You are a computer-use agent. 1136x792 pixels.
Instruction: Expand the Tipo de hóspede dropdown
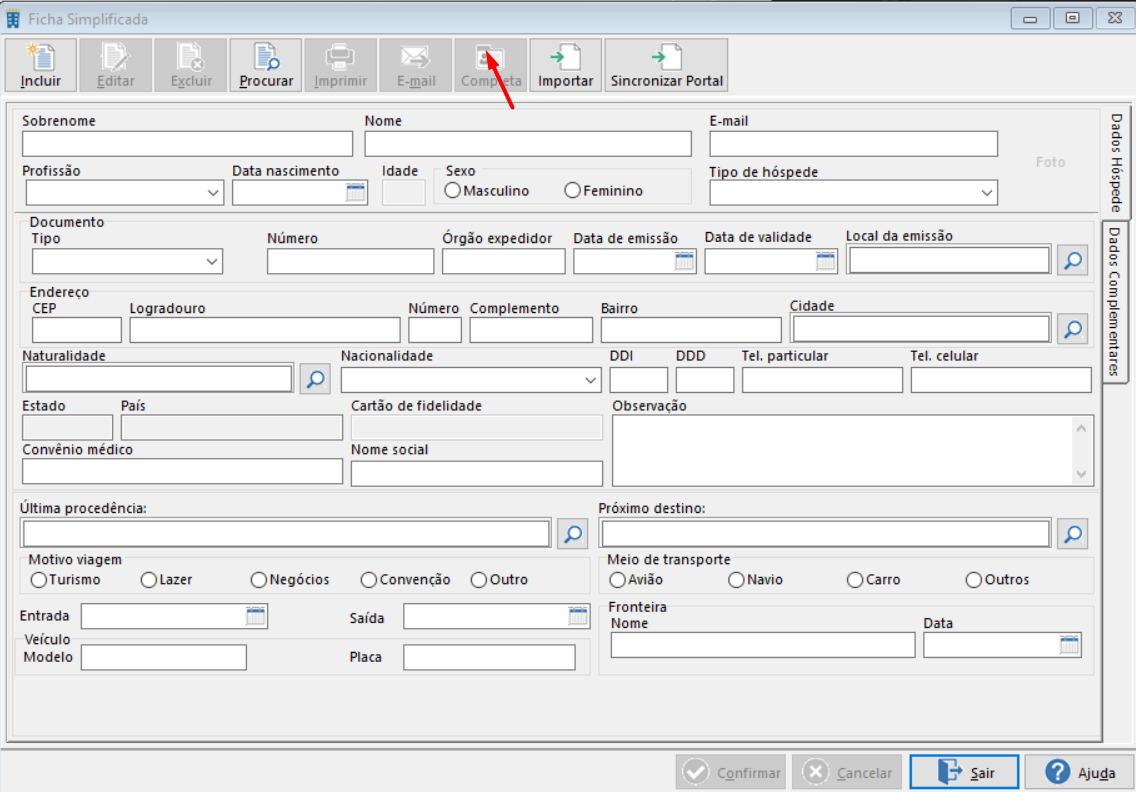point(986,193)
